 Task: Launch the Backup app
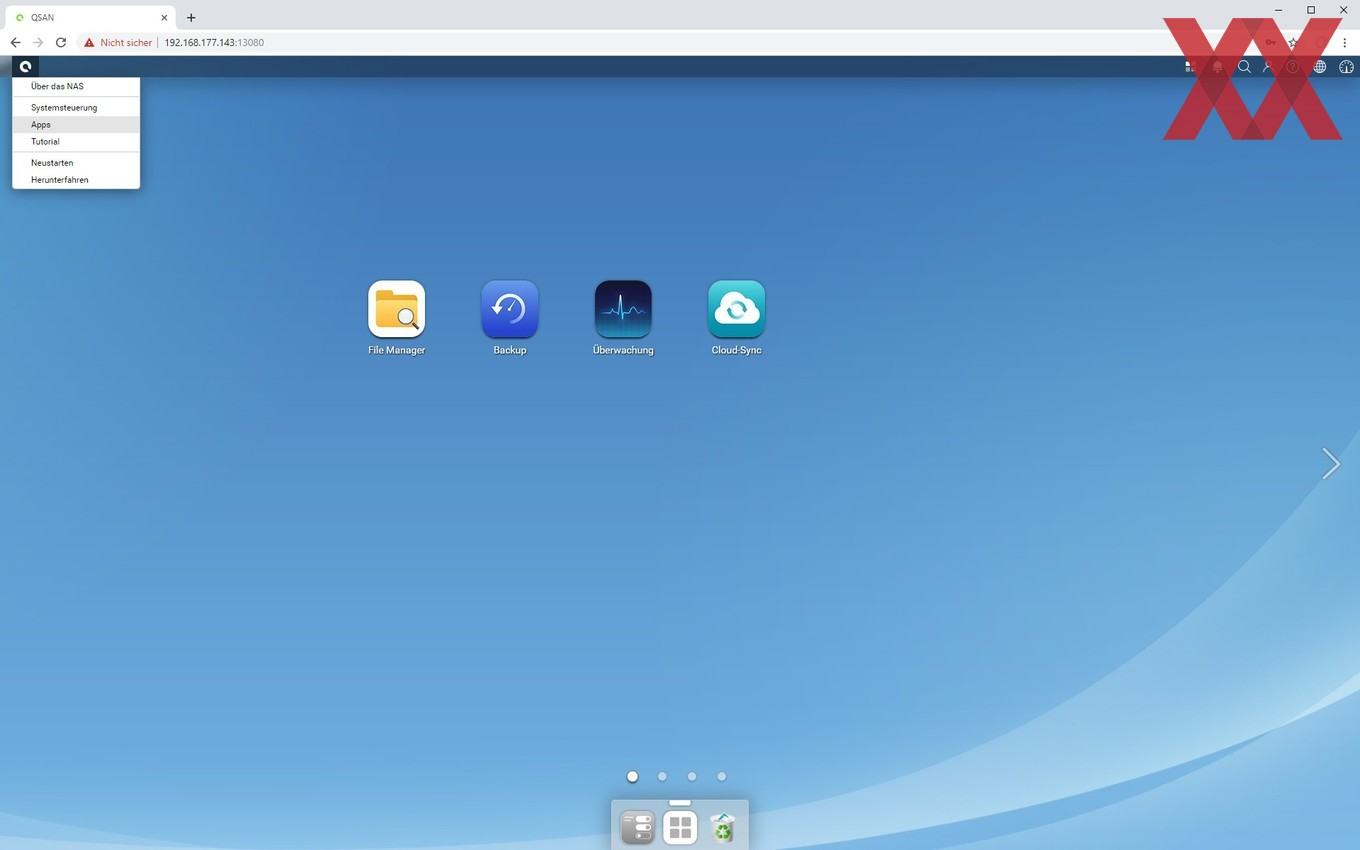(x=510, y=309)
